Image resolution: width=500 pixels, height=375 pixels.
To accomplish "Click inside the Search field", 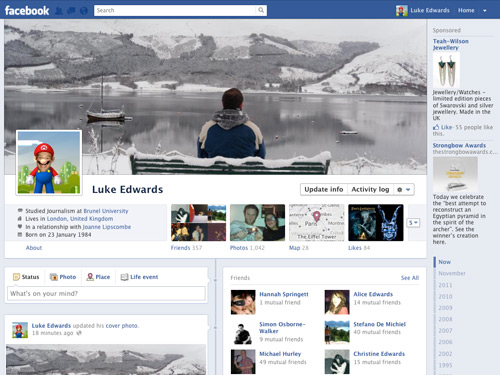I will click(175, 10).
